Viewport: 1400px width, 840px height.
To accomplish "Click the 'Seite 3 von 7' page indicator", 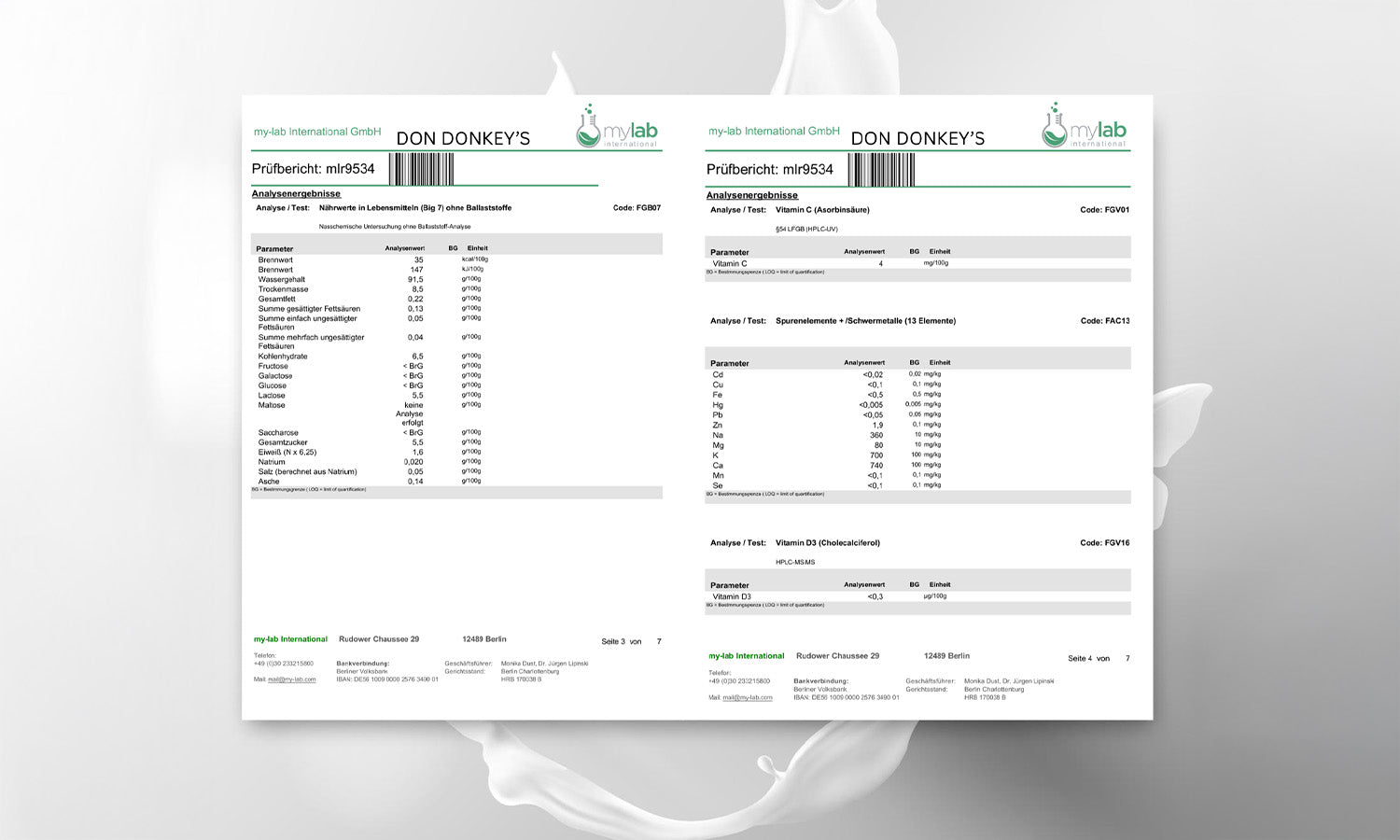I will pos(631,641).
